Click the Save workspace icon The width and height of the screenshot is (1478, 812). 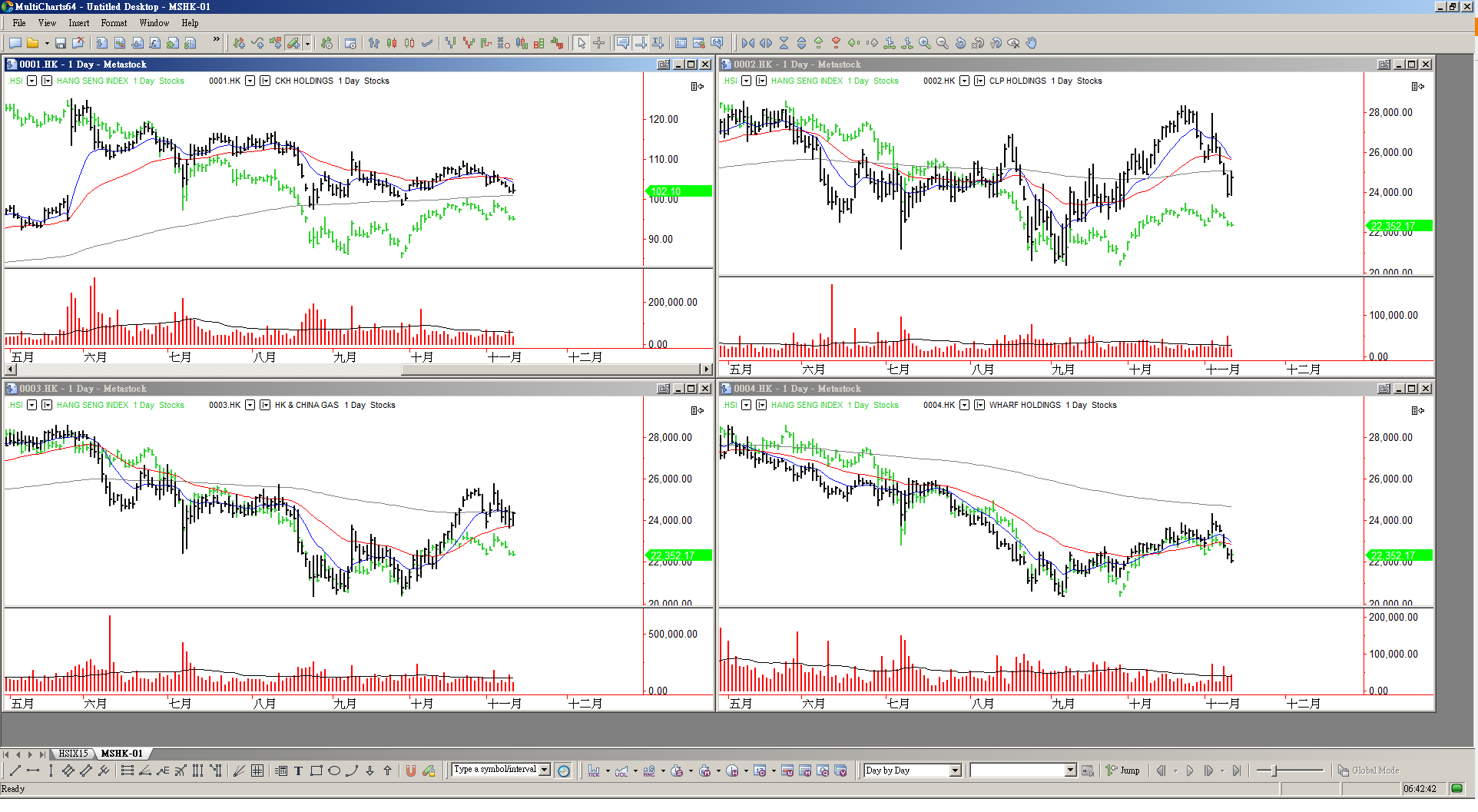[x=60, y=43]
